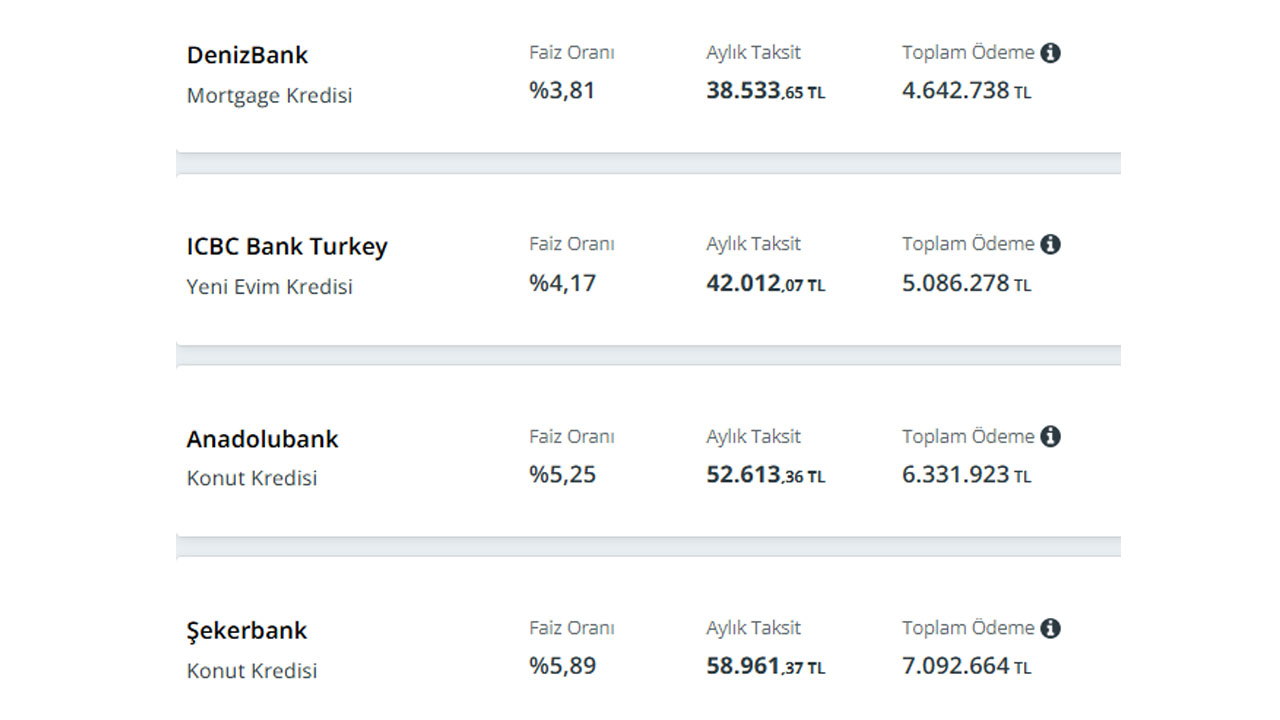
Task: Click the 58.961,37 TL monthly installment
Action: point(766,667)
